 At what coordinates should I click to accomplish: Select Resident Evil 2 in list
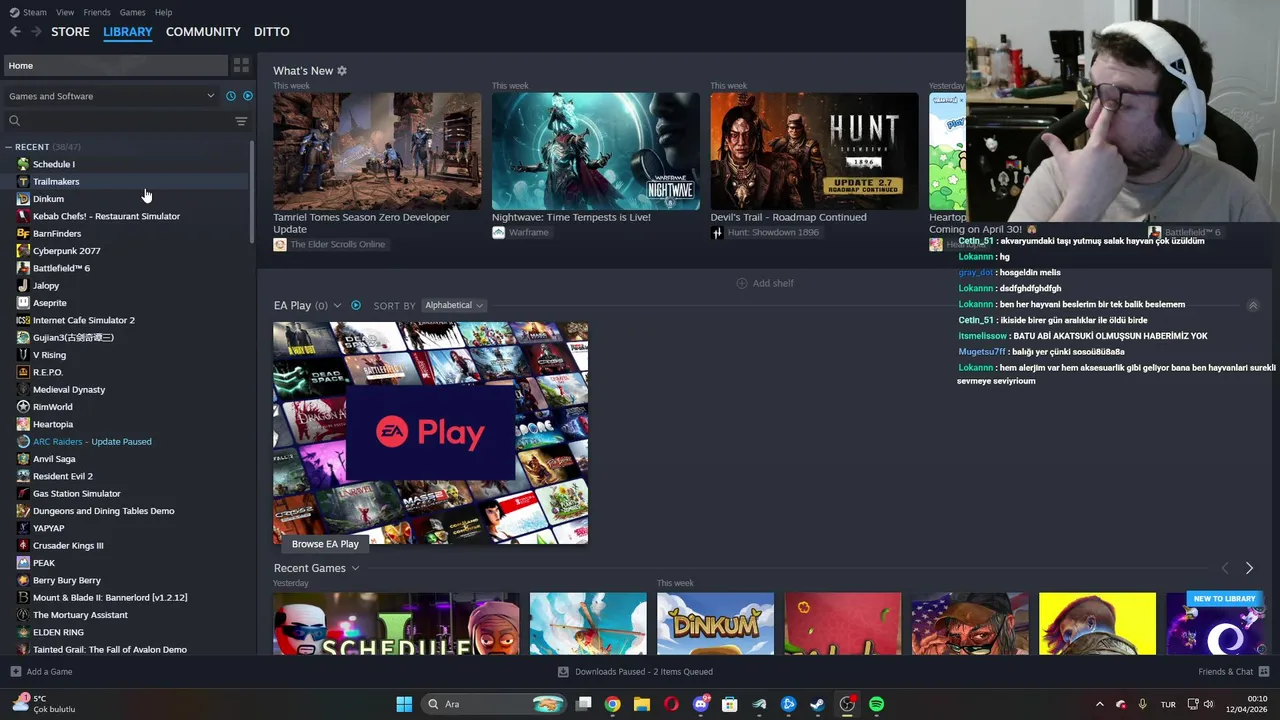coord(63,476)
